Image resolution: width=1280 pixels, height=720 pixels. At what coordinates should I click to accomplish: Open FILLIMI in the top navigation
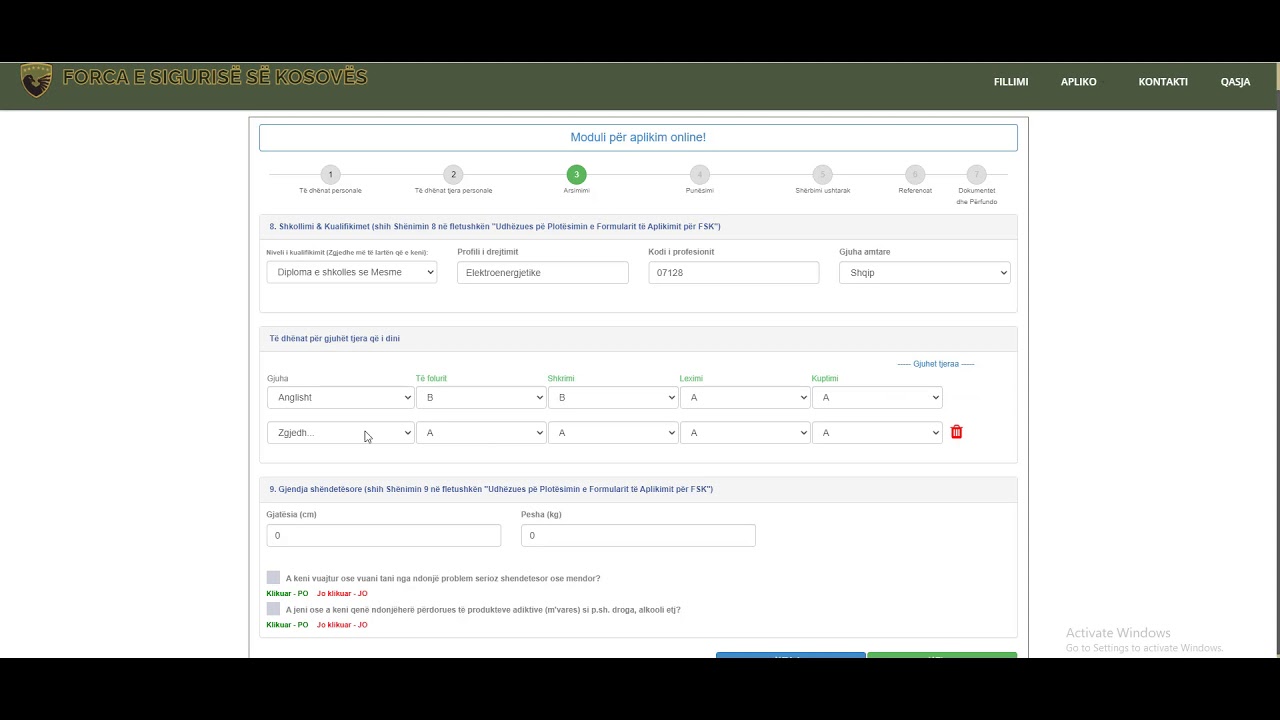tap(1011, 82)
